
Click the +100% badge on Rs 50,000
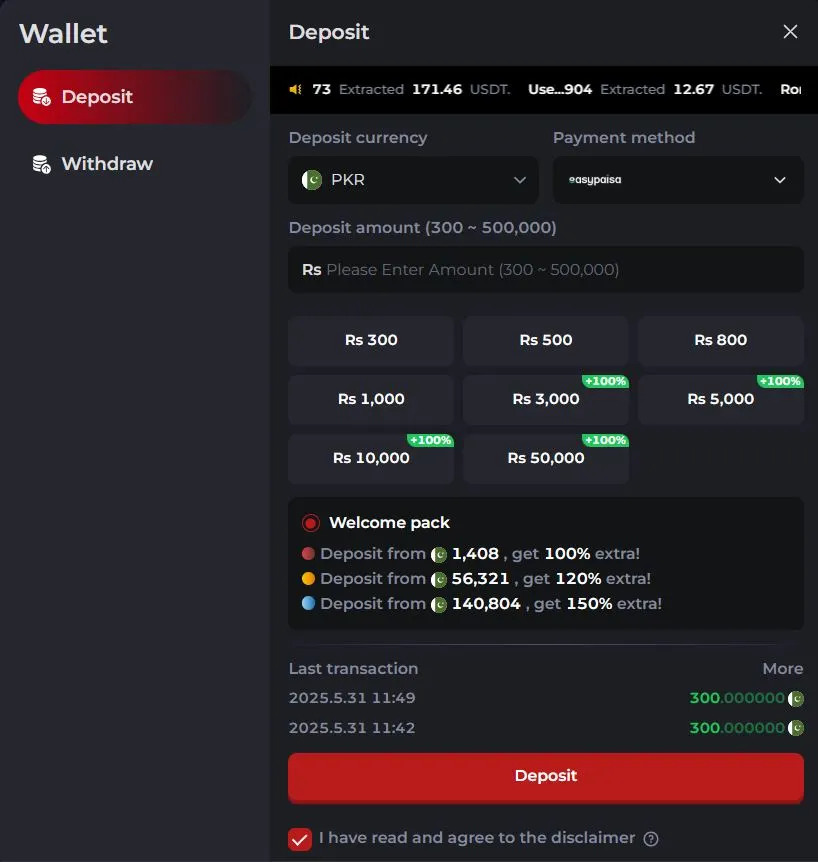(605, 440)
